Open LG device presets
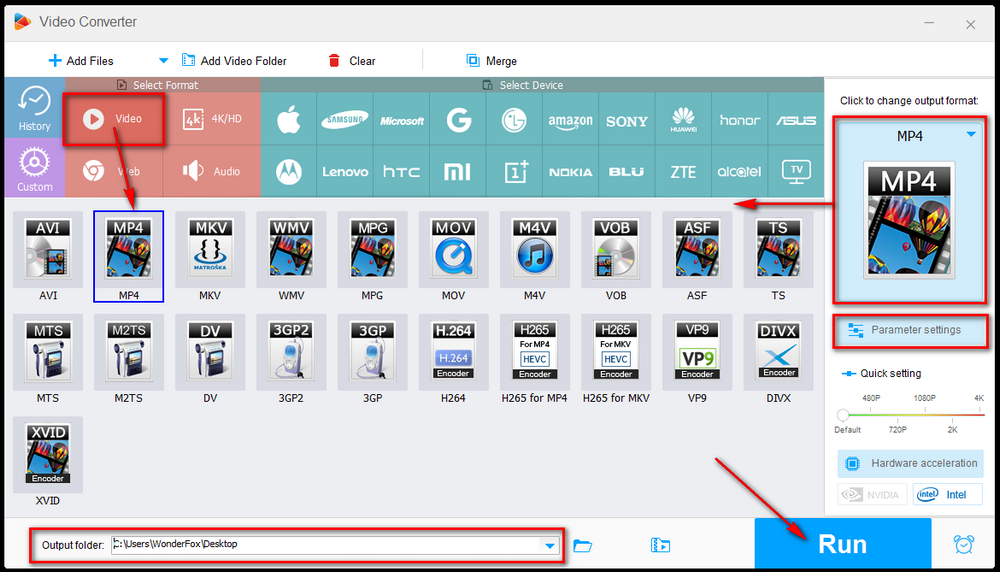 pyautogui.click(x=514, y=119)
